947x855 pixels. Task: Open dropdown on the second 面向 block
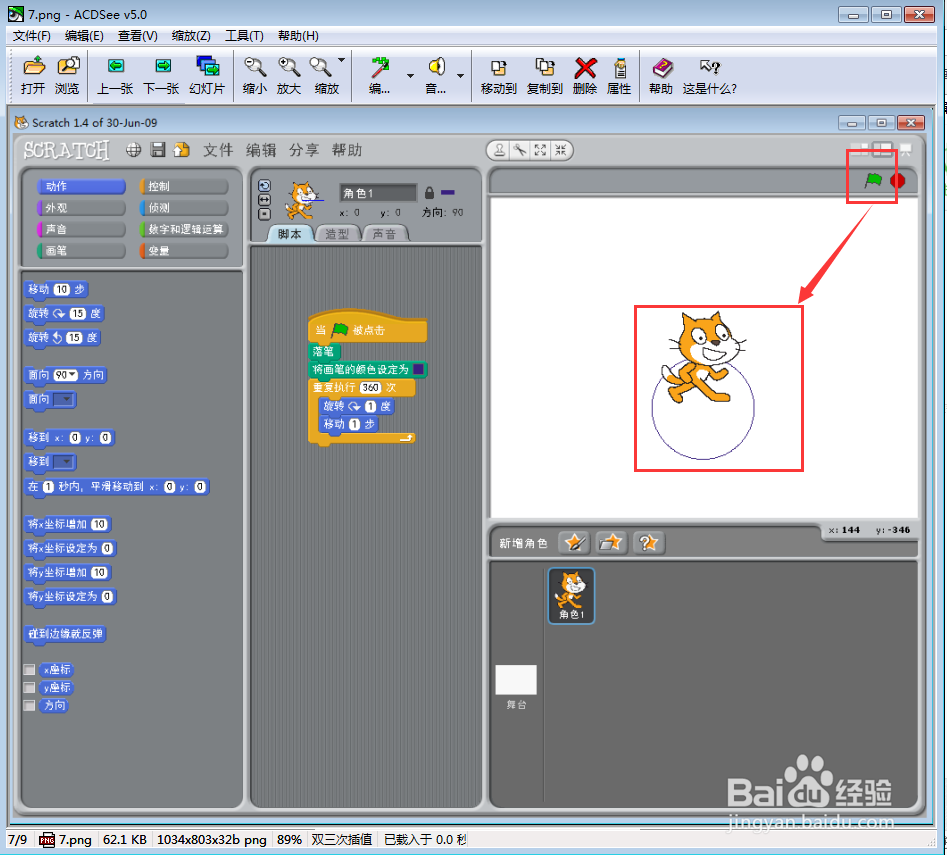(67, 399)
